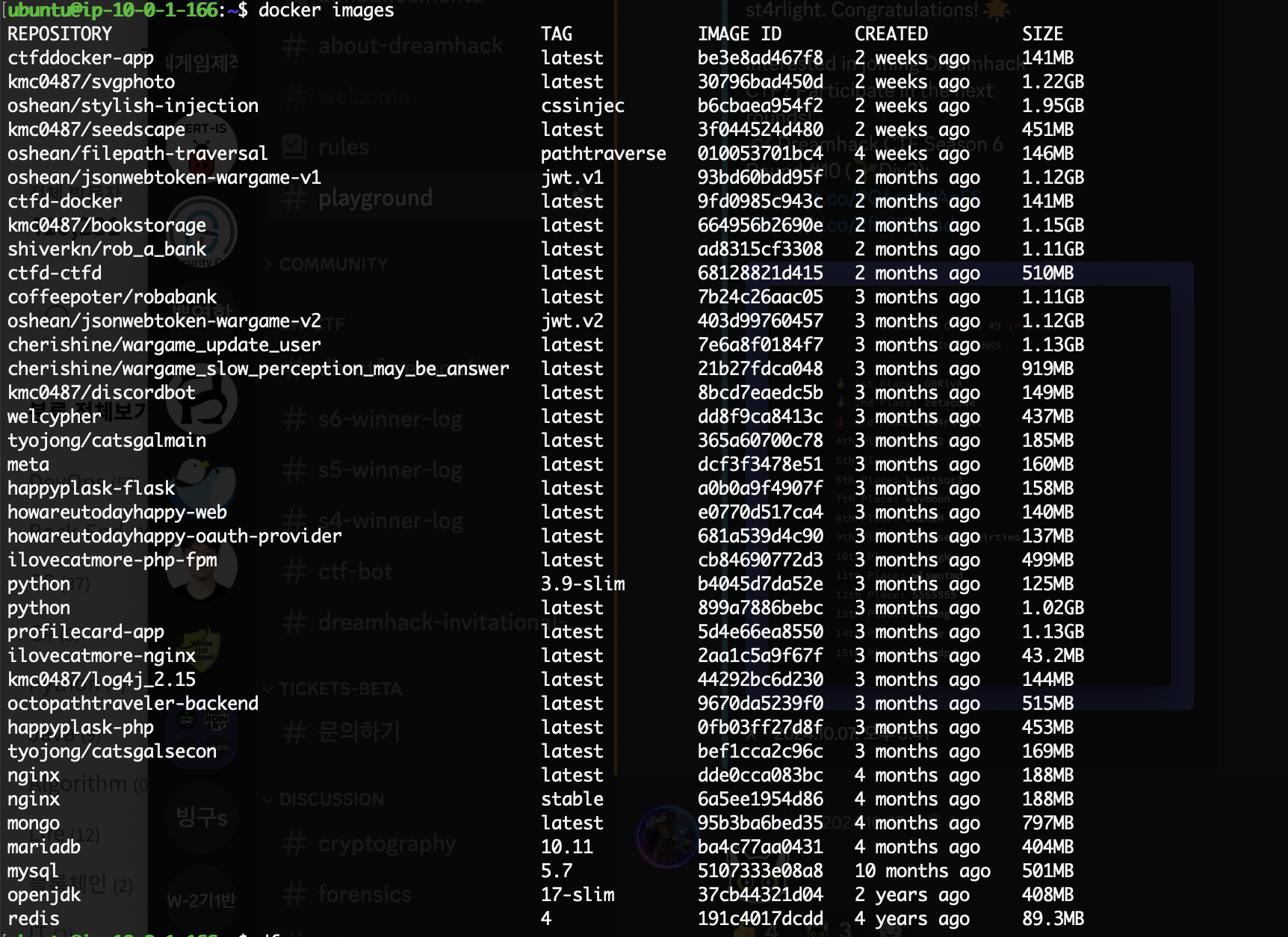The image size is (1288, 937).
Task: Open the ctf-bot channel
Action: coord(354,572)
